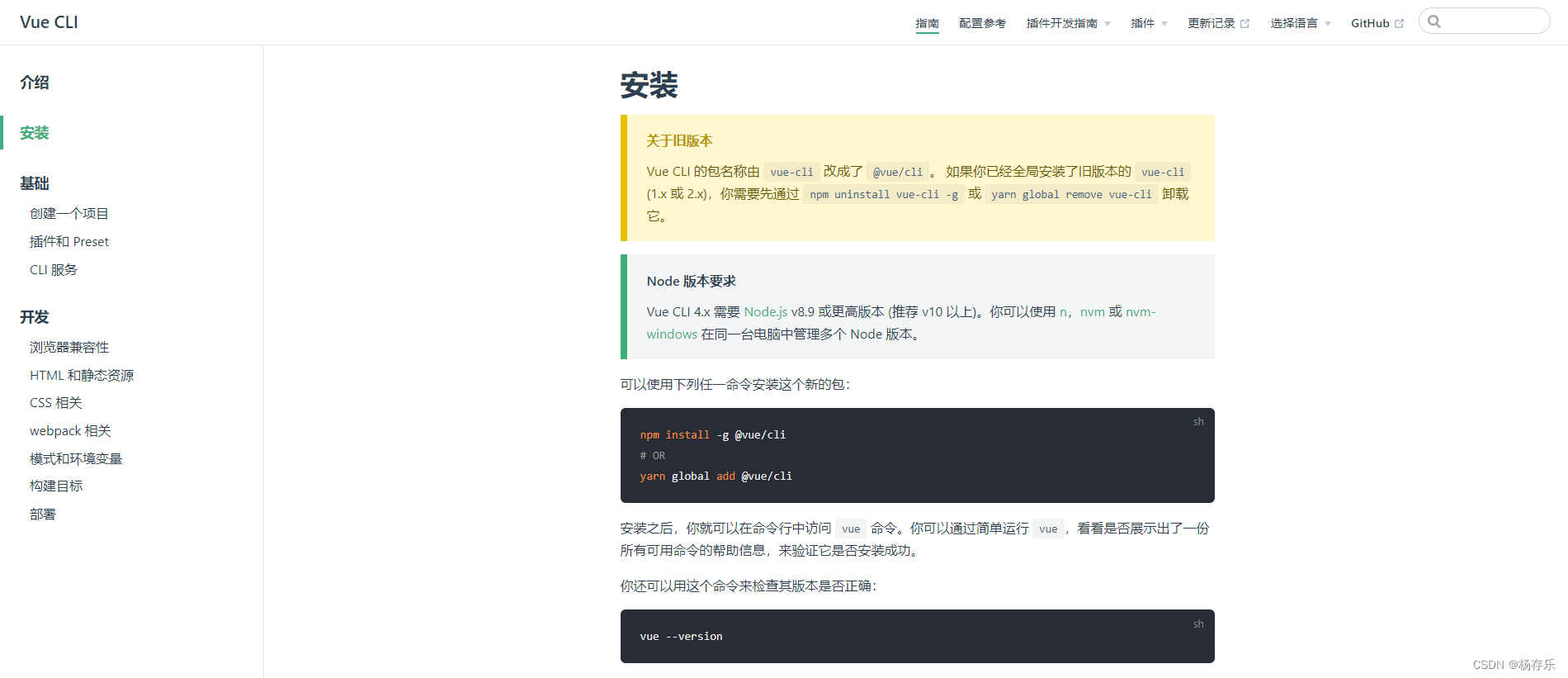Open the 更新记录 link
The image size is (1568, 678).
tap(1211, 23)
